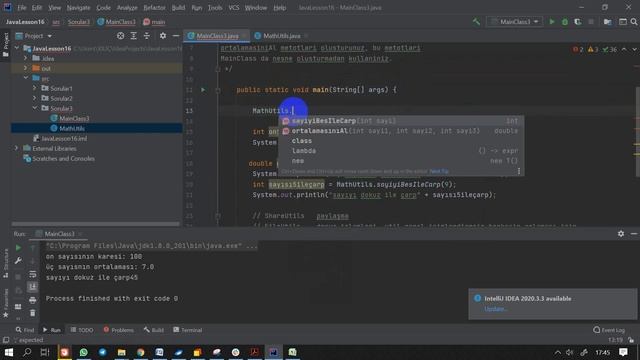
Task: Rerun program in Run tool window
Action: (18, 248)
